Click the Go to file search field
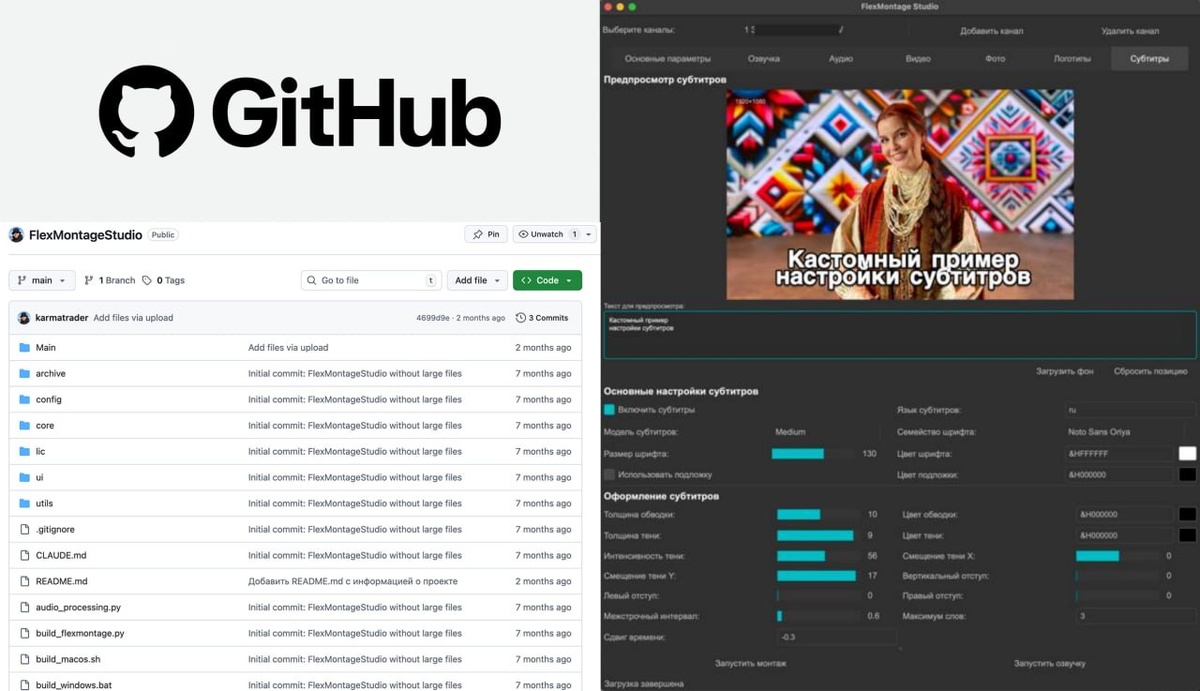Screen dimensions: 1200x691 click(371, 281)
